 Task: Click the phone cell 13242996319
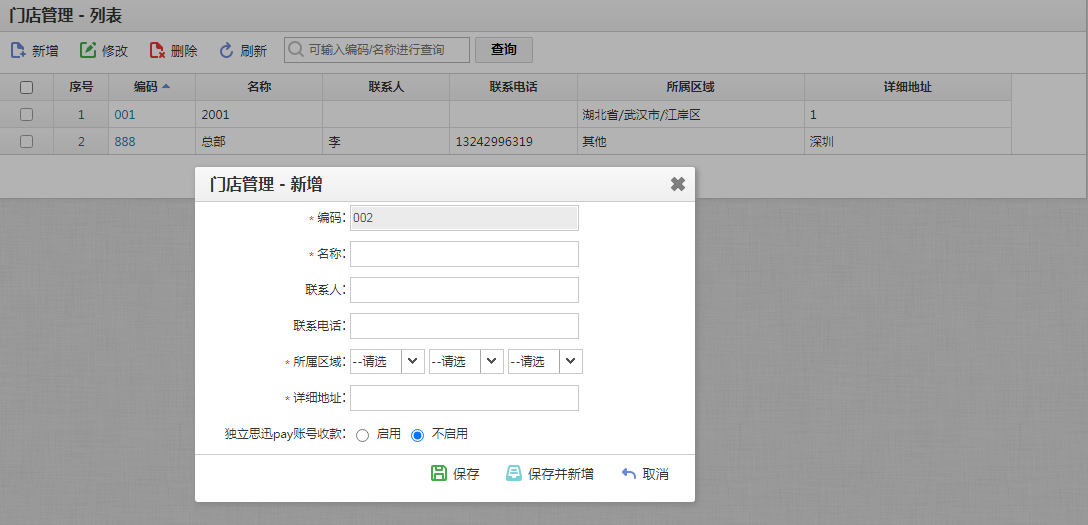(x=513, y=141)
